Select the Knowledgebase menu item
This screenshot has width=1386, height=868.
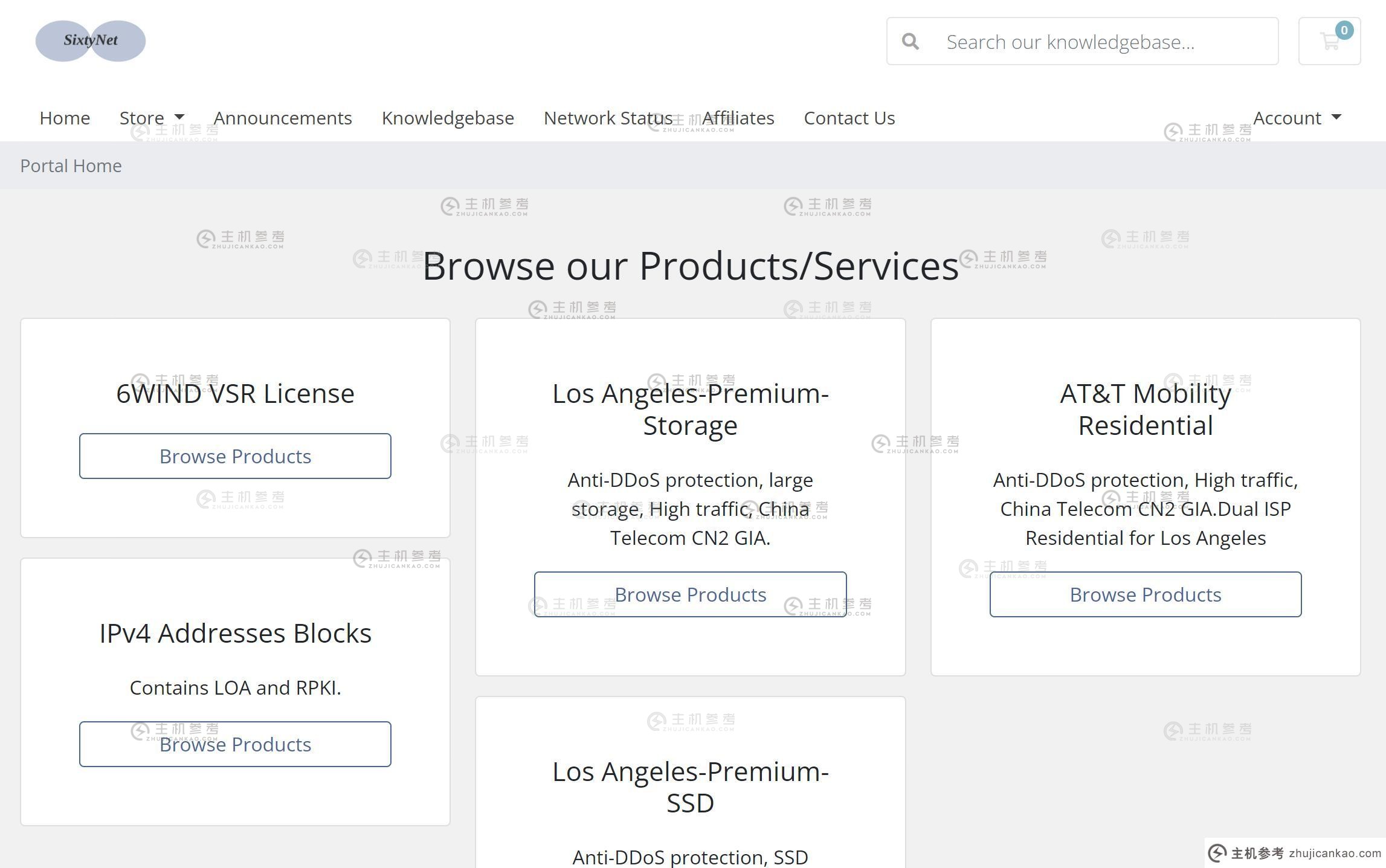coord(448,117)
